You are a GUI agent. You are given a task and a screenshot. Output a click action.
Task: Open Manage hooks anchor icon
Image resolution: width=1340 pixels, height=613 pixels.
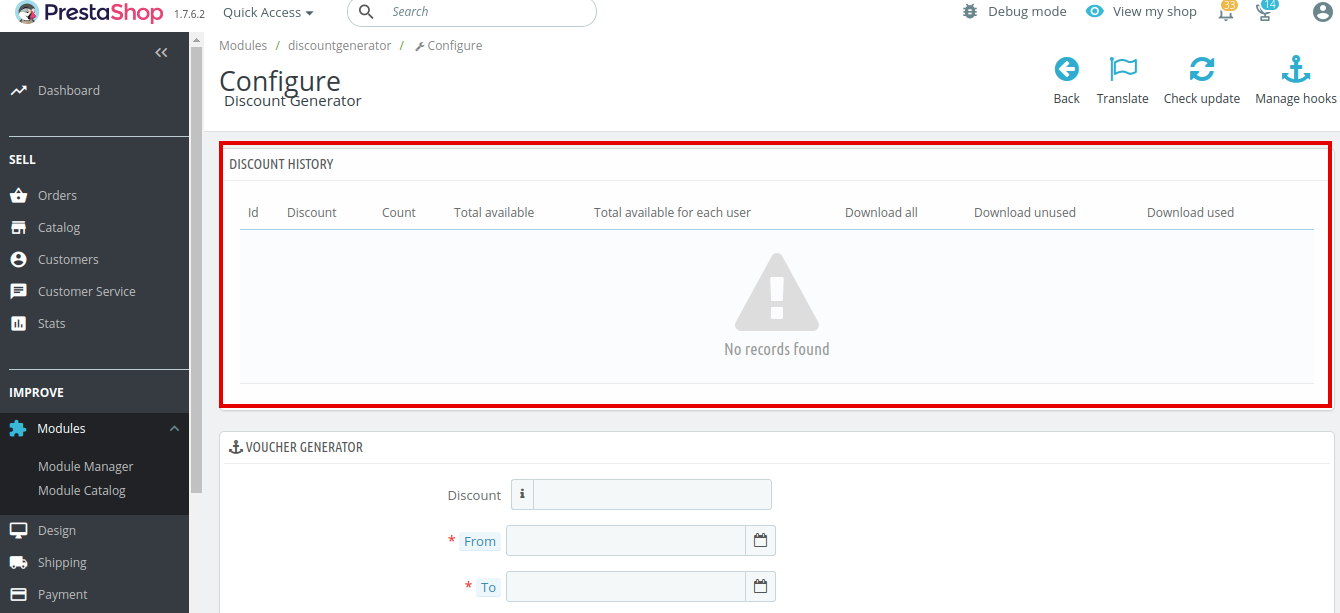tap(1295, 70)
